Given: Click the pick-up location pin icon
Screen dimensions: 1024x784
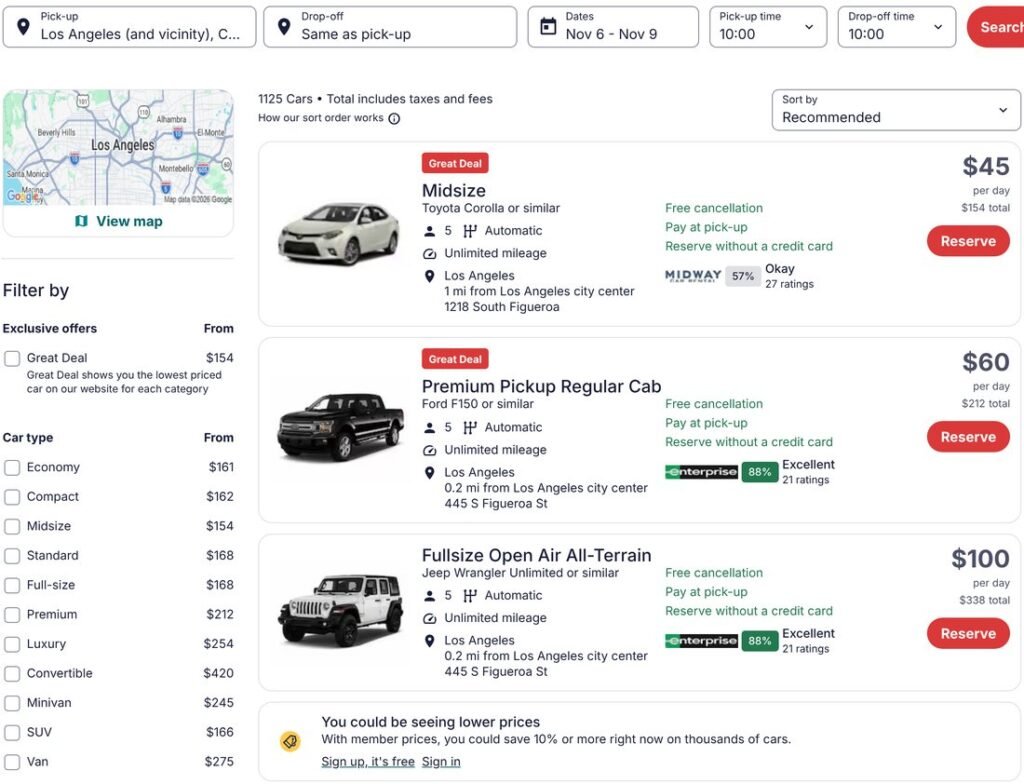Looking at the screenshot, I should 24,27.
